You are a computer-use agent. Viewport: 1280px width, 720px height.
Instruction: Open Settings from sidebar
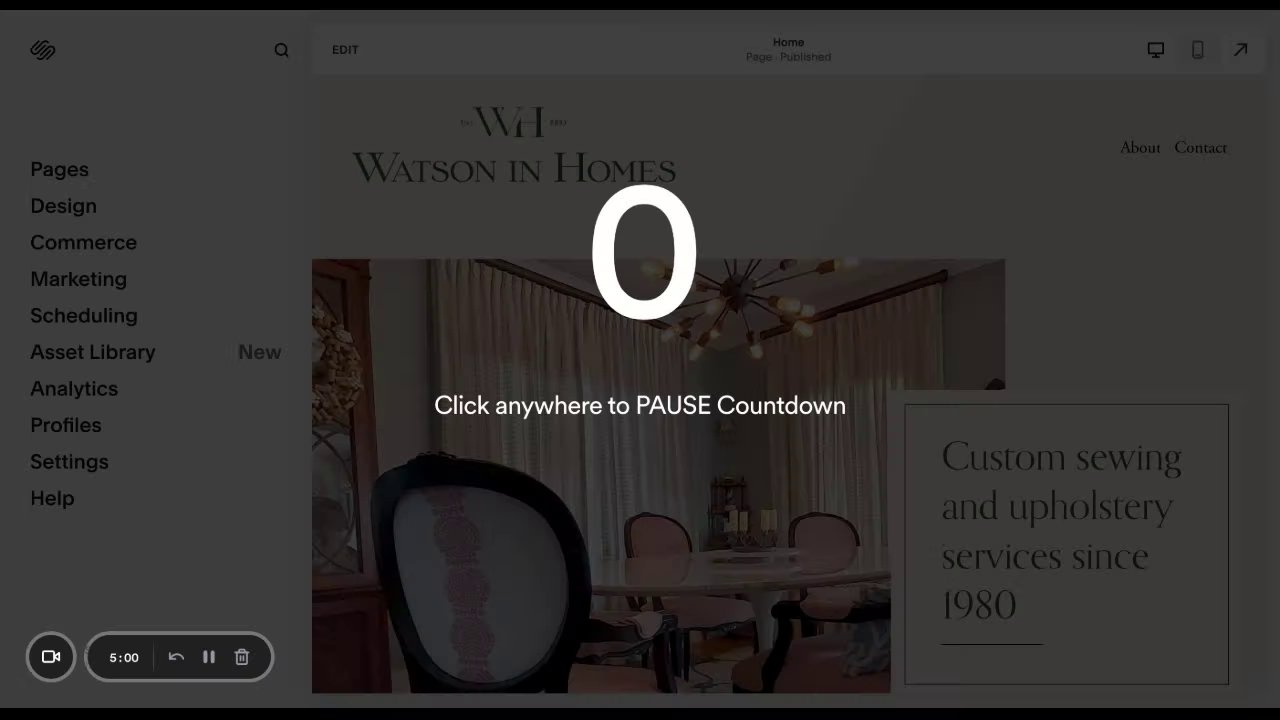click(x=69, y=462)
